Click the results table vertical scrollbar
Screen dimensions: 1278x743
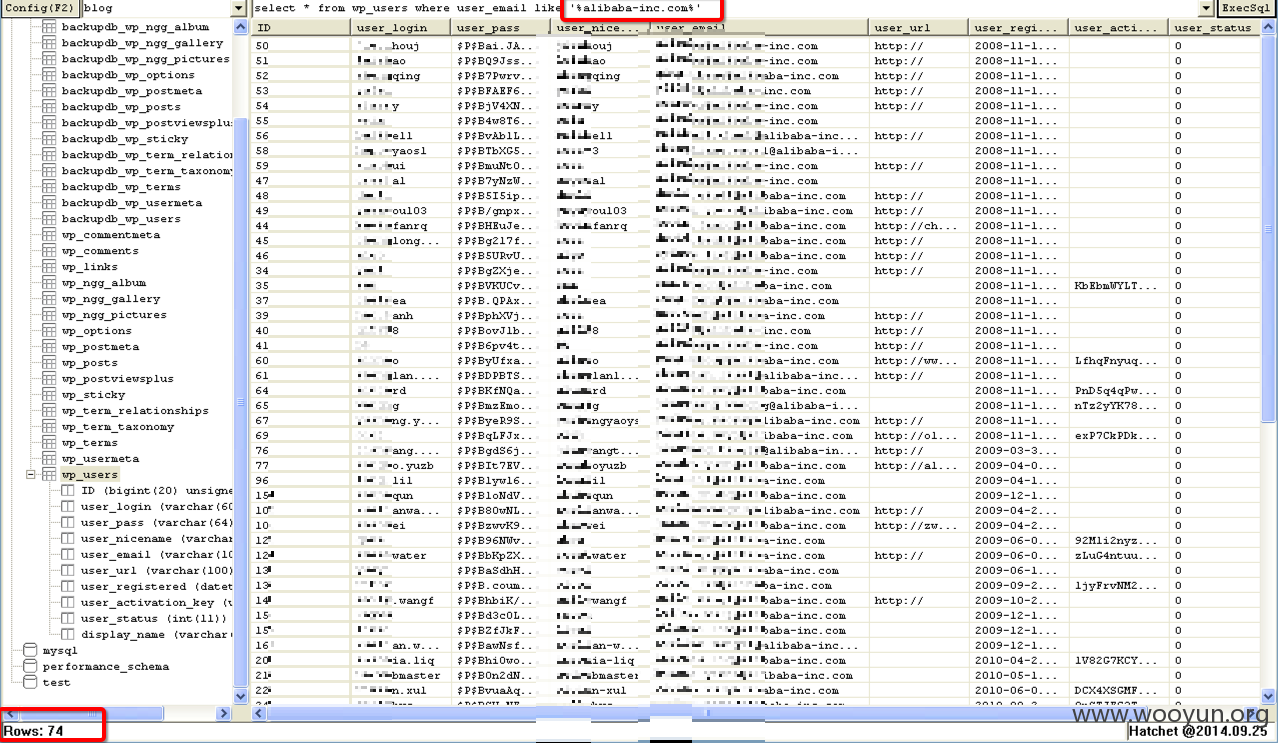coord(1269,362)
